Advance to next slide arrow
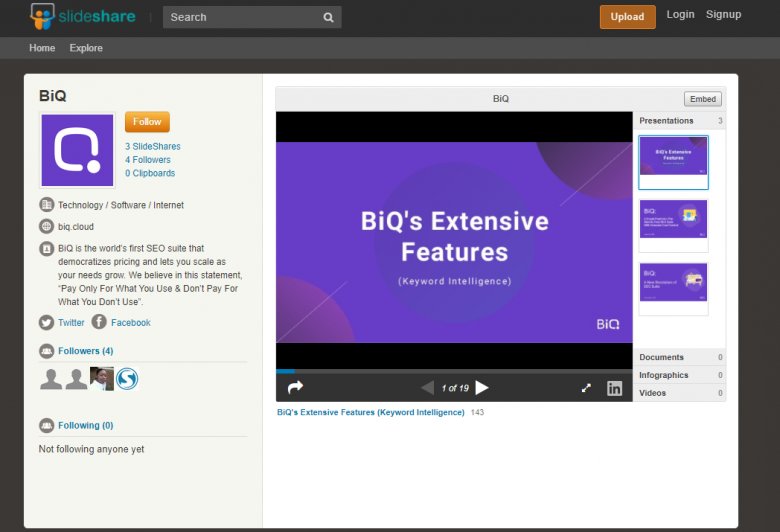Image resolution: width=780 pixels, height=532 pixels. pyautogui.click(x=482, y=388)
